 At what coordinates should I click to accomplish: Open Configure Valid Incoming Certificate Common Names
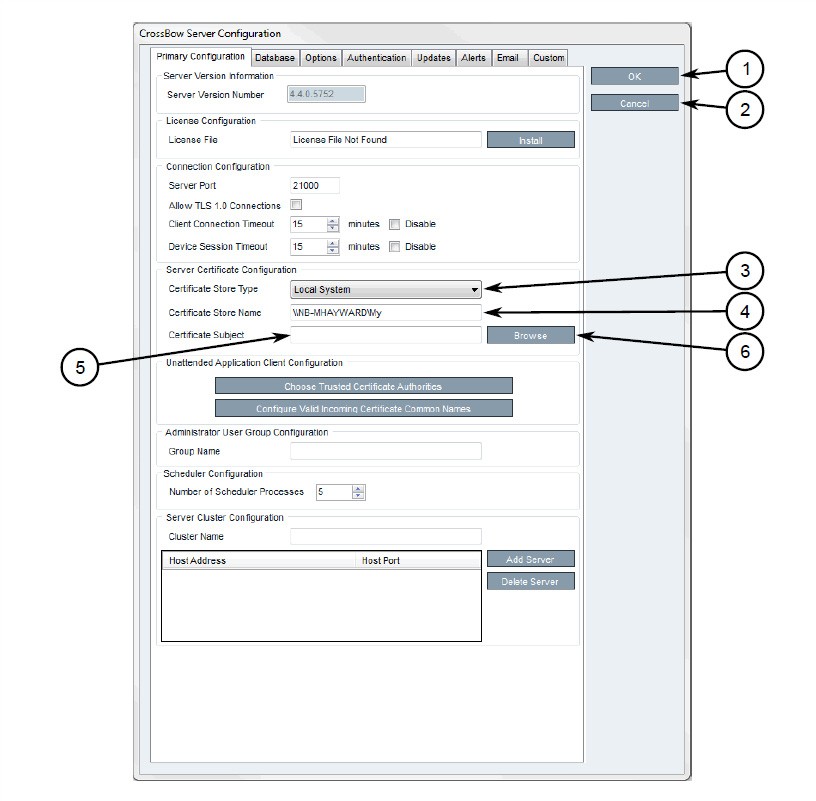coord(363,409)
